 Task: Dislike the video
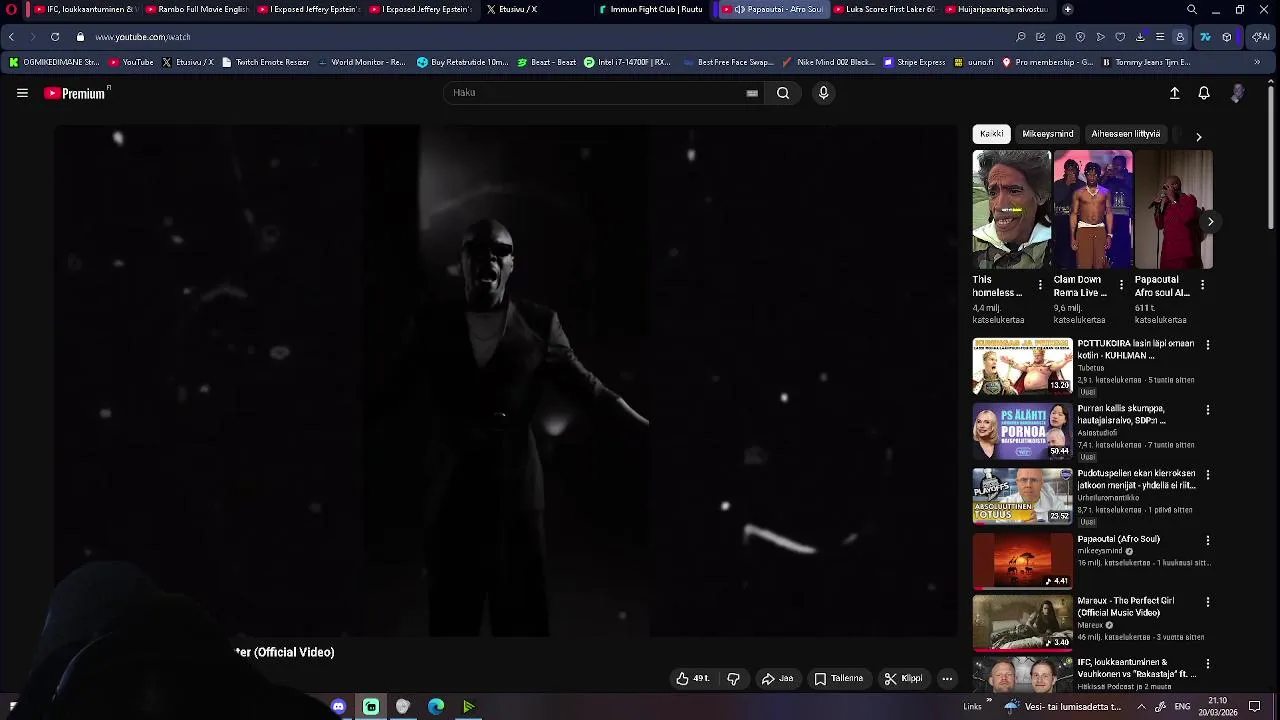pyautogui.click(x=733, y=678)
